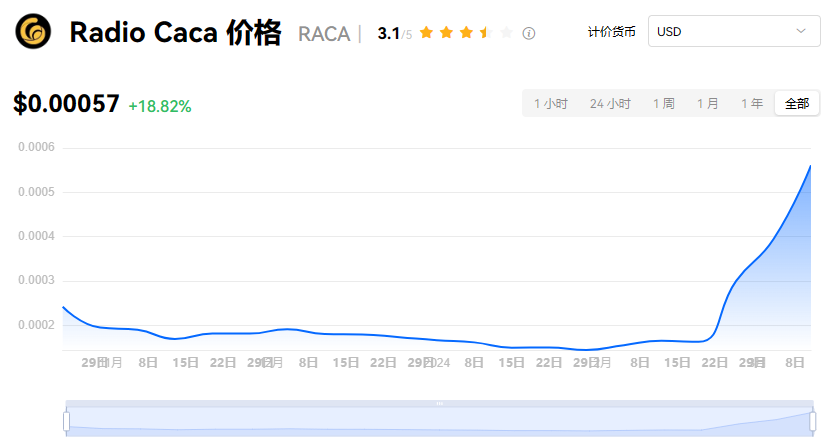Click the mini overview chart area
827x444 pixels.
pyautogui.click(x=439, y=421)
